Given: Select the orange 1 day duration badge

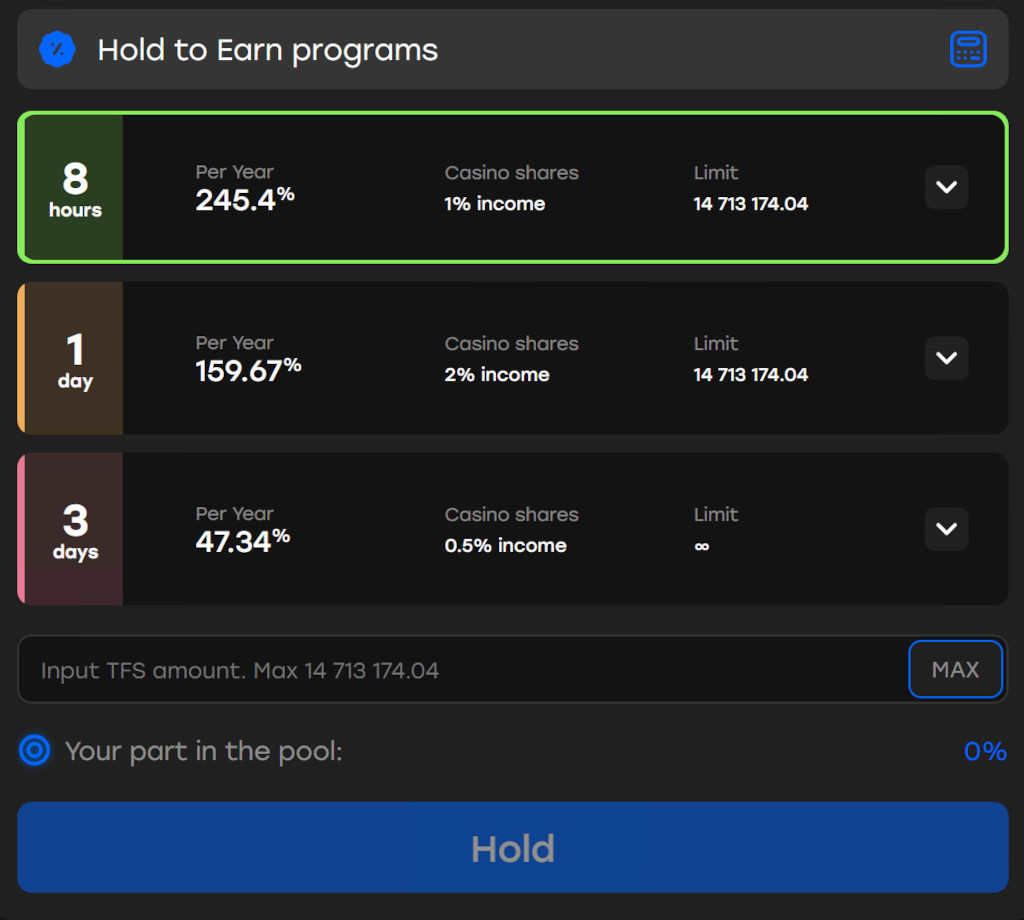Looking at the screenshot, I should [x=75, y=359].
